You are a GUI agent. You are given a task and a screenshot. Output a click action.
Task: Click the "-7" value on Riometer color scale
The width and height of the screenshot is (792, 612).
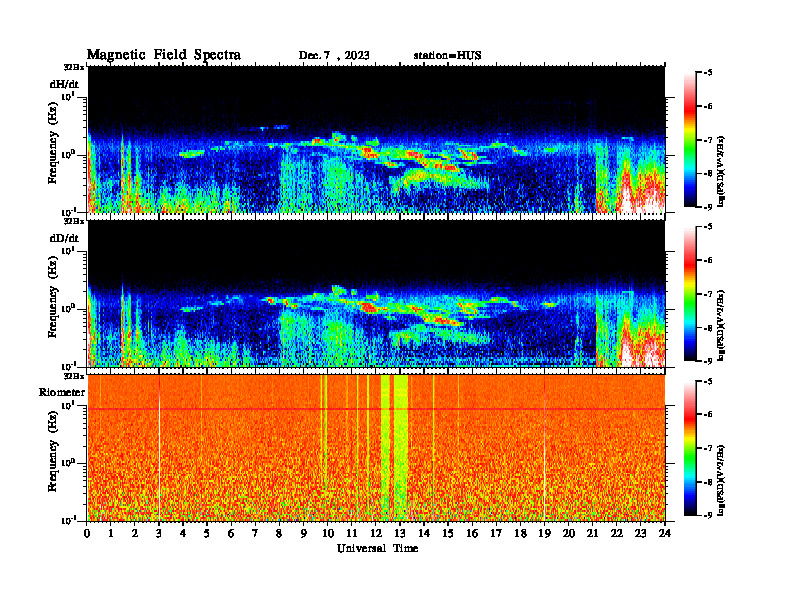(708, 448)
